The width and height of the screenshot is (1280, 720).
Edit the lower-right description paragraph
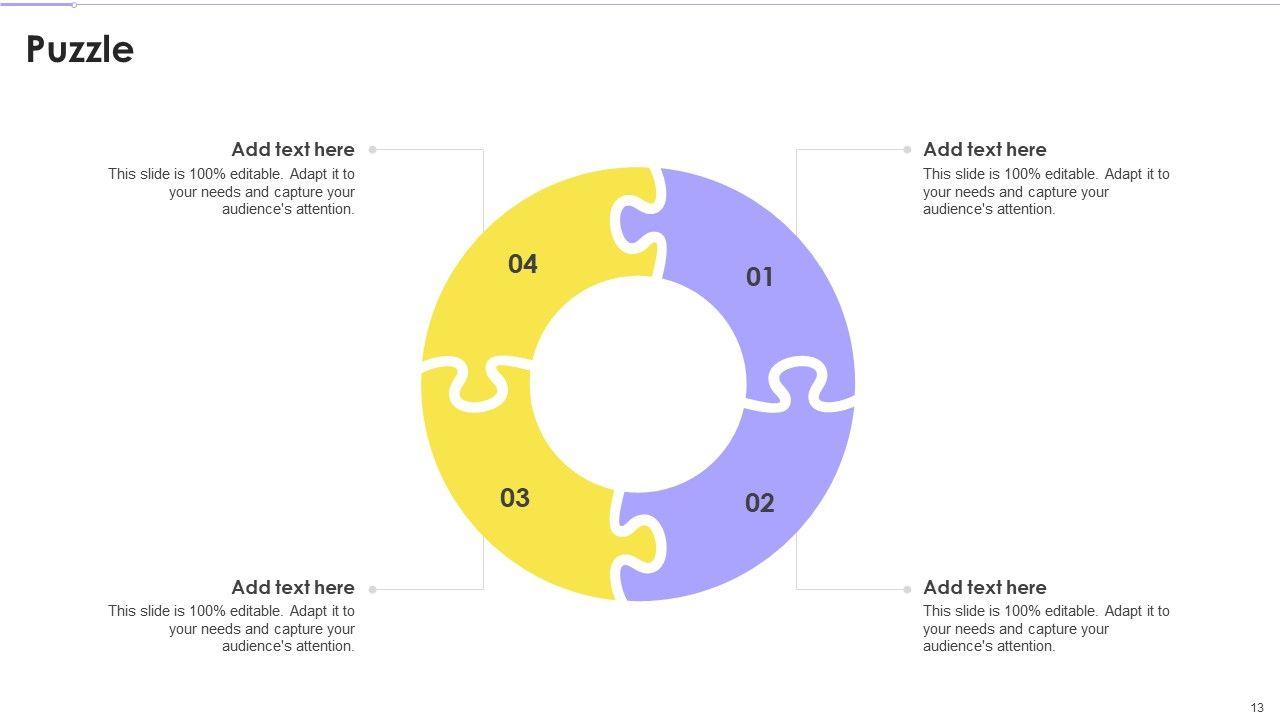1046,628
